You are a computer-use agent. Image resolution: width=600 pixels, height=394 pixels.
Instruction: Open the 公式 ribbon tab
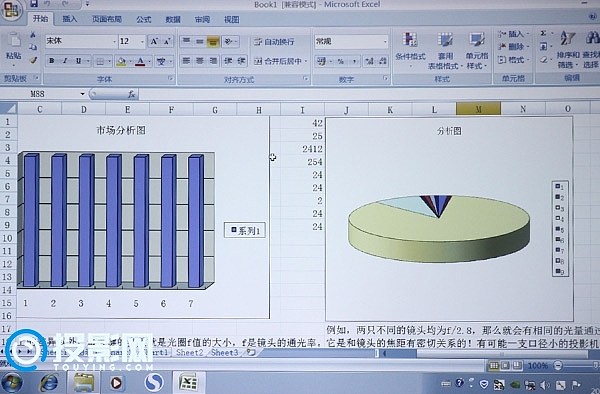(143, 19)
